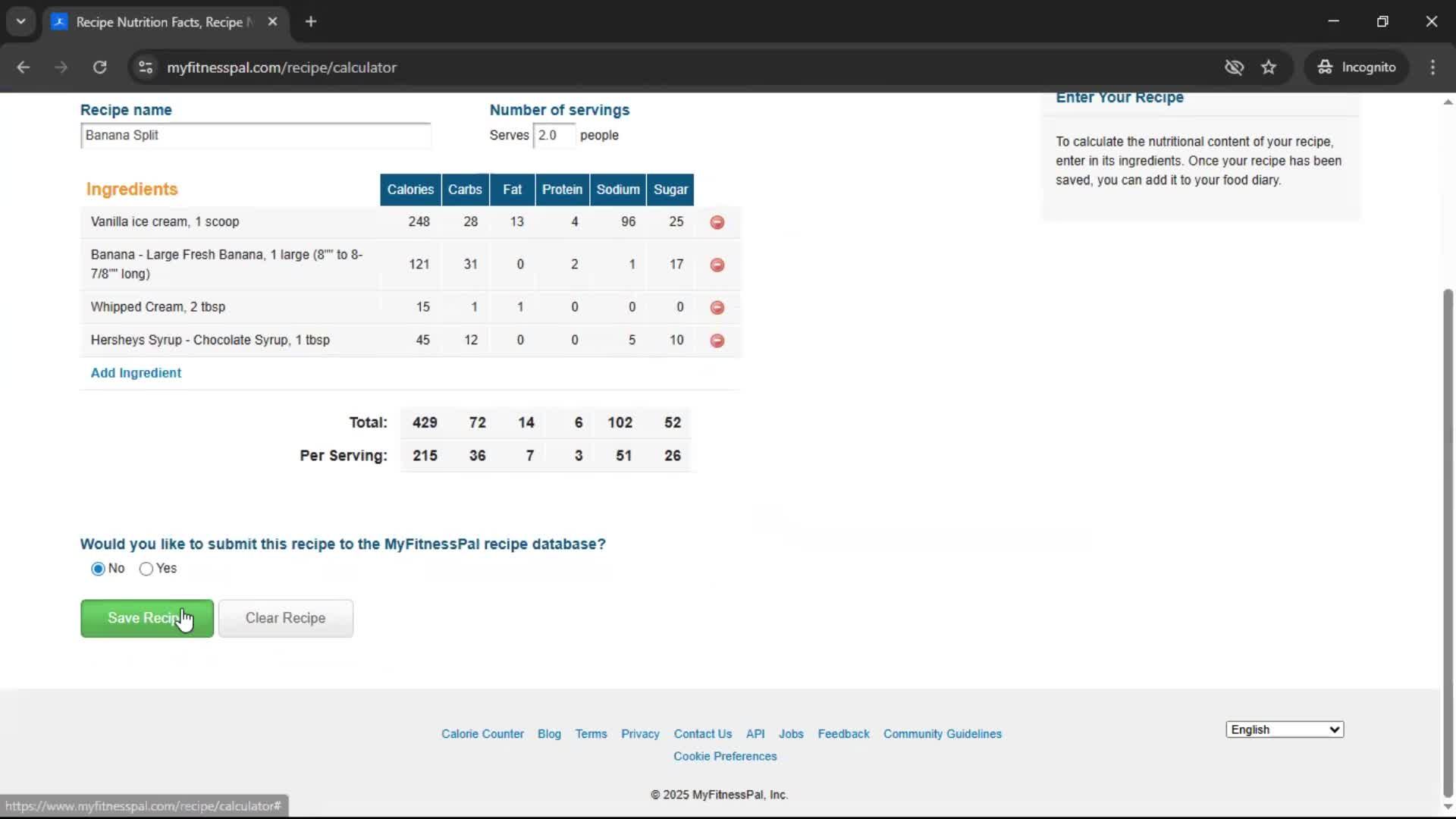Image resolution: width=1456 pixels, height=819 pixels.
Task: Click the Fat column header
Action: 512,190
